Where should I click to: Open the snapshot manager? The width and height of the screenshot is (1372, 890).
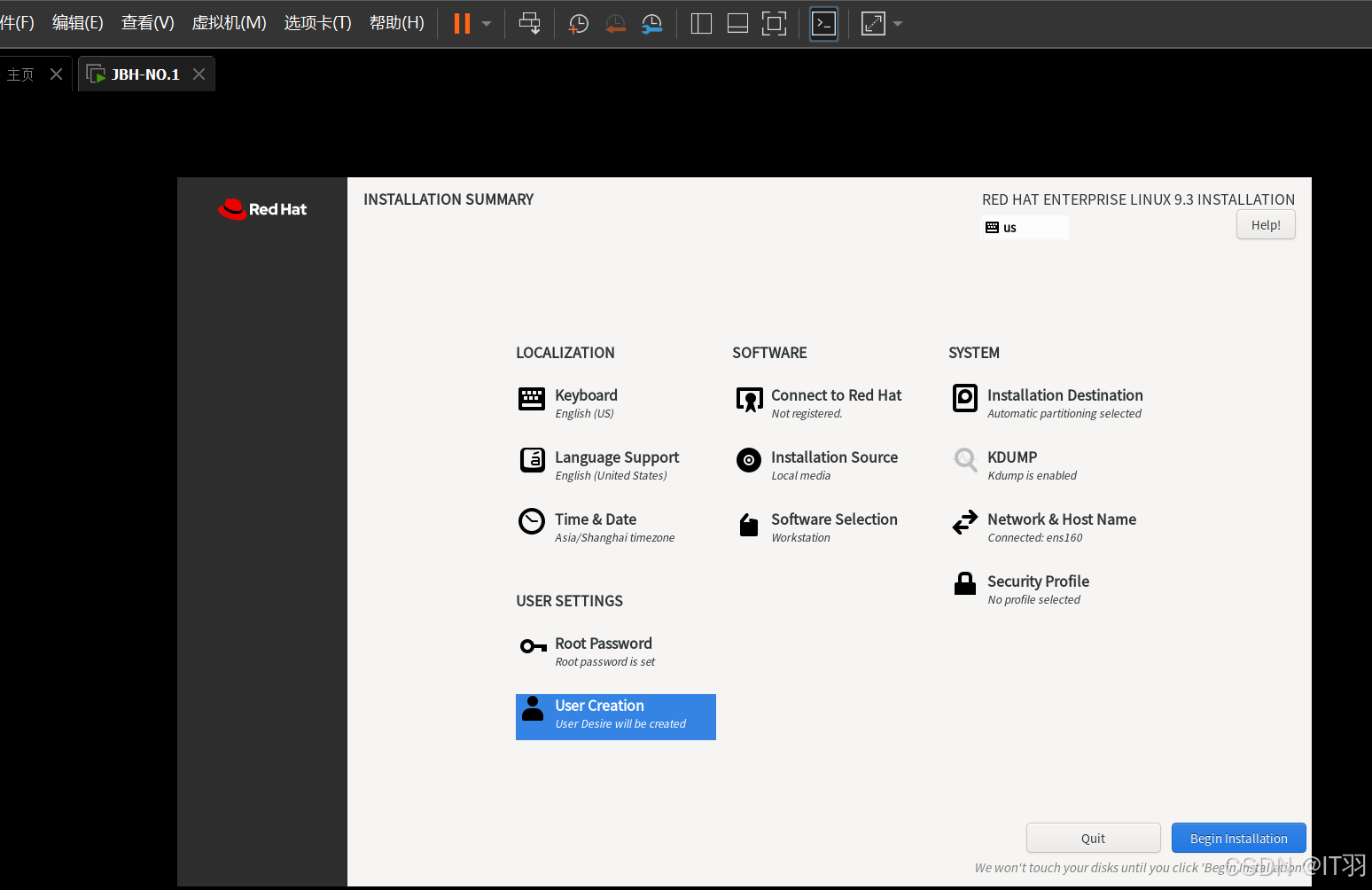pos(652,24)
